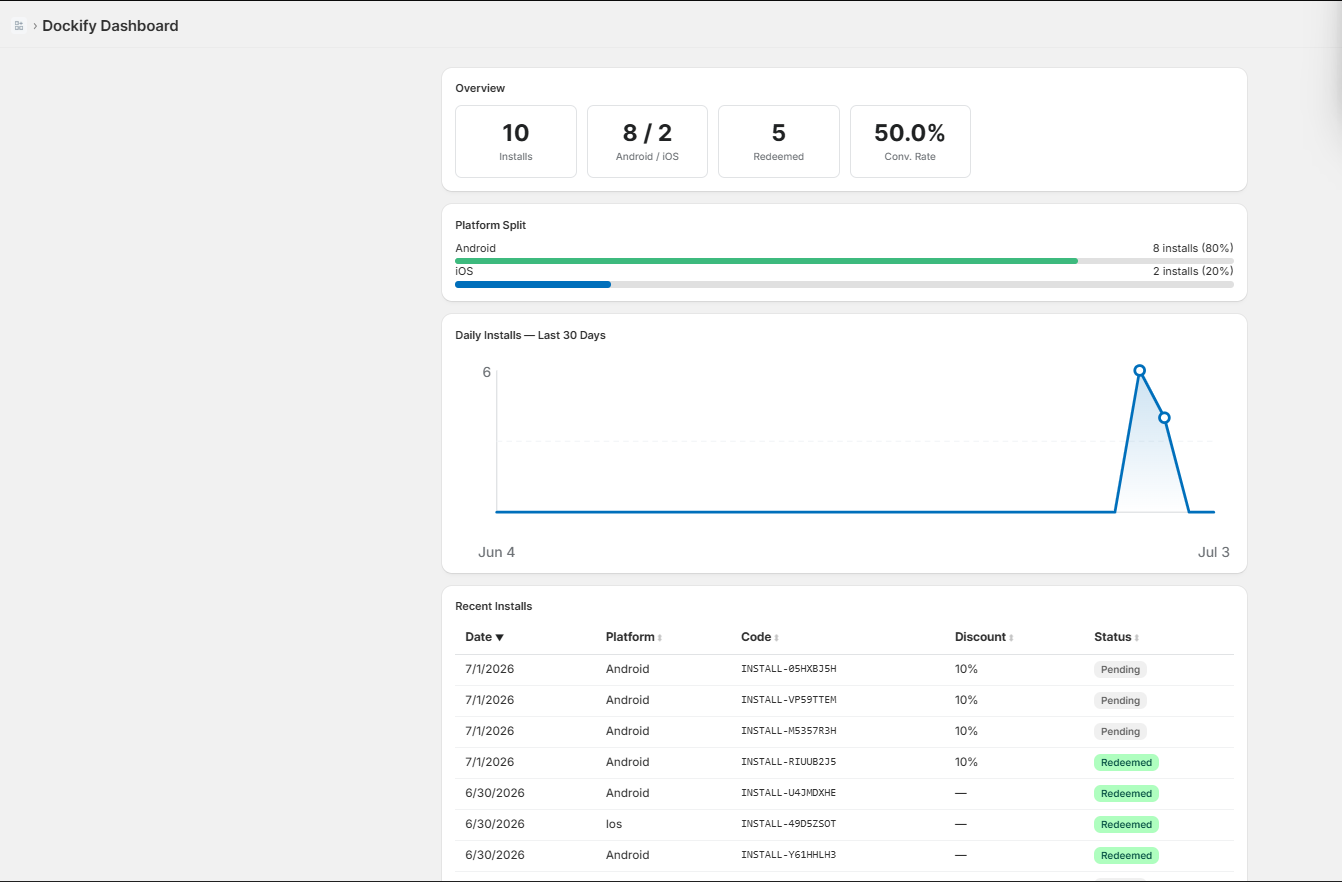1342x882 pixels.
Task: Select code INSTALL-M5357R3H
Action: click(x=789, y=731)
